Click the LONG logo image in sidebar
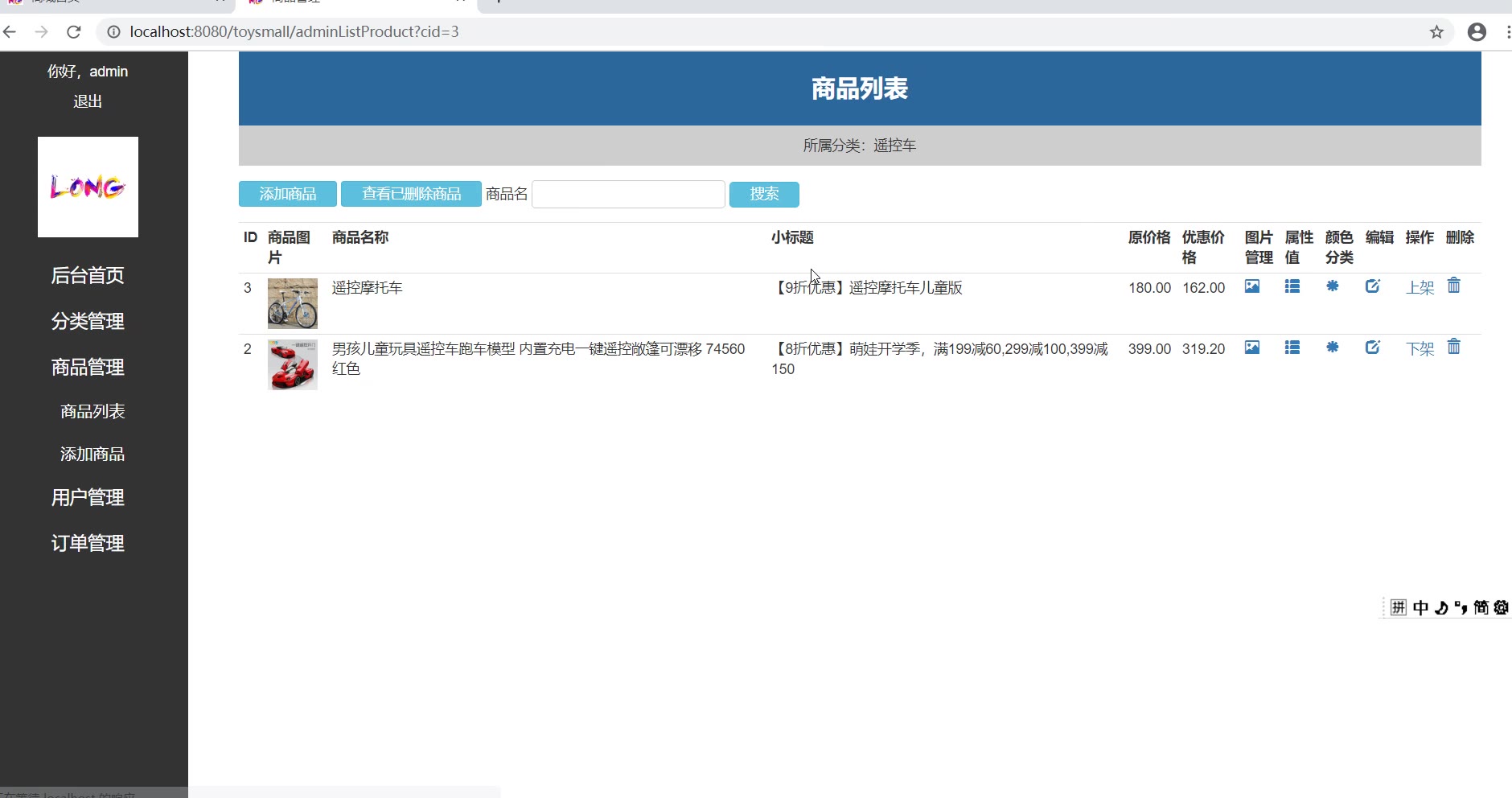The image size is (1512, 798). (x=88, y=187)
